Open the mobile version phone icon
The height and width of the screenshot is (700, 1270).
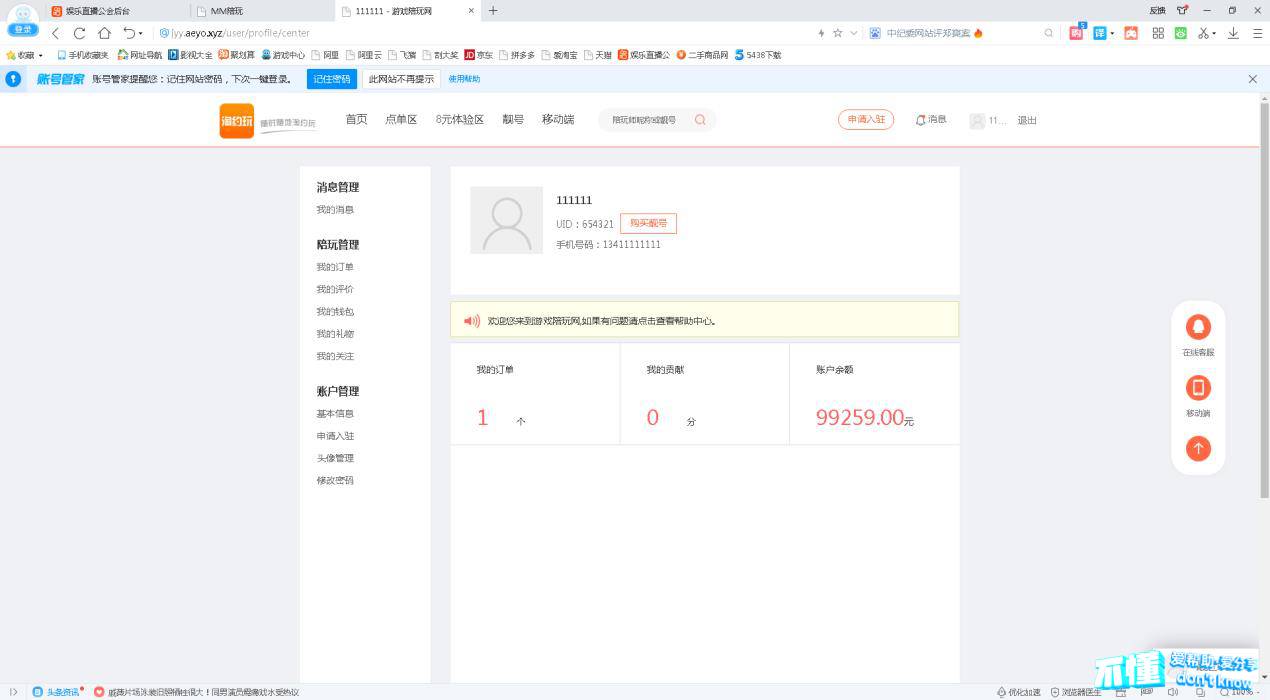pyautogui.click(x=1198, y=388)
